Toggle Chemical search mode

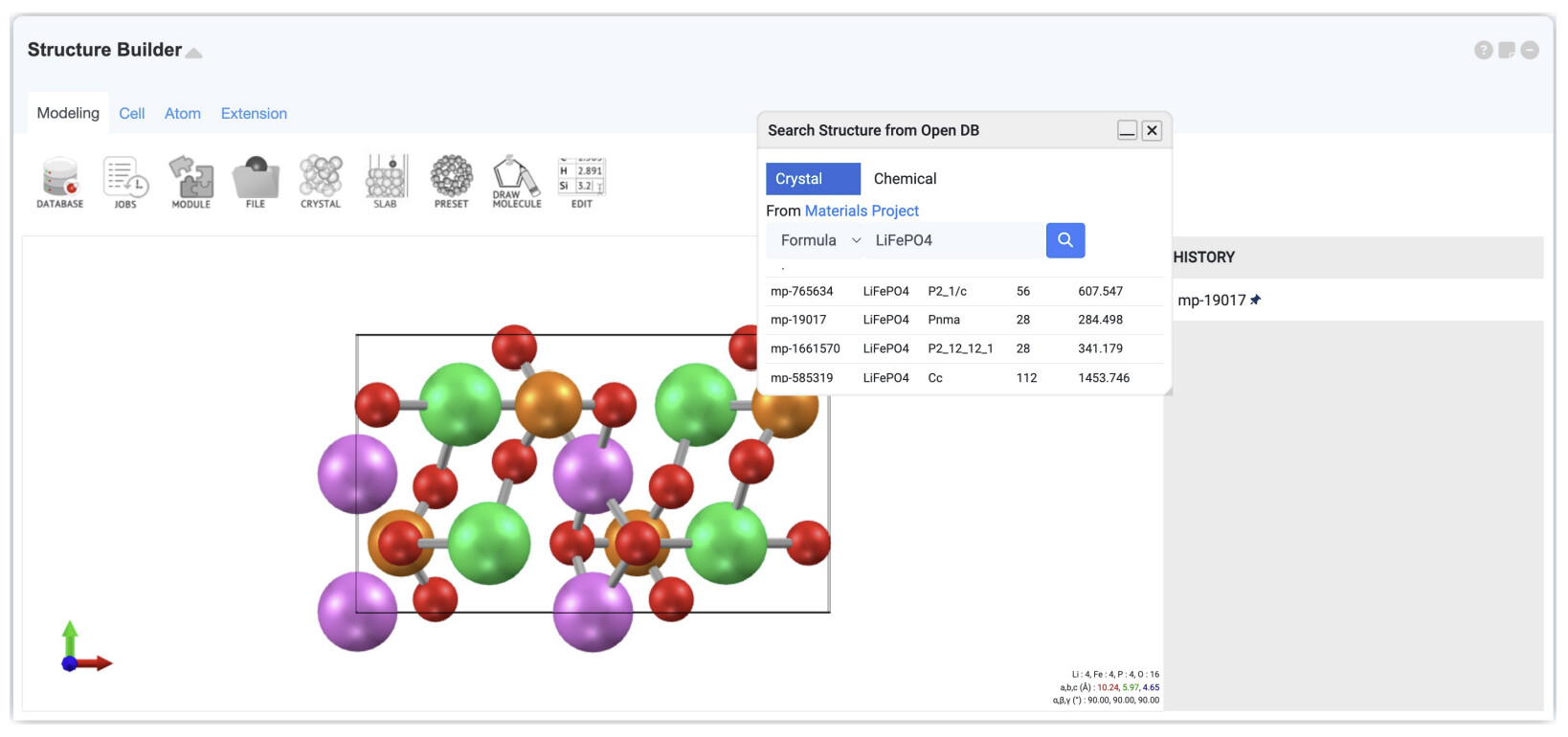(905, 179)
